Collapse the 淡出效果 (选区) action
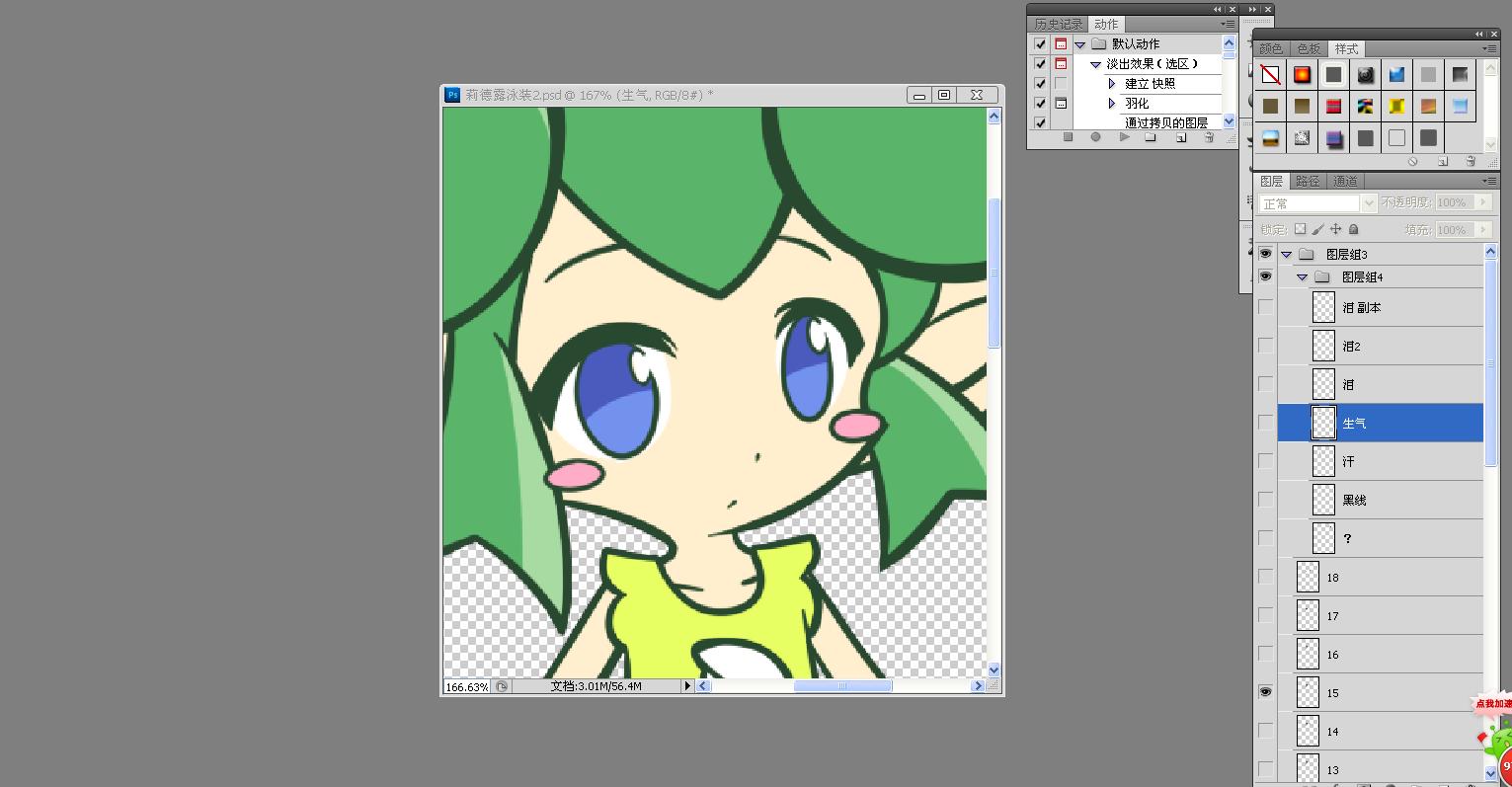The image size is (1512, 787). pyautogui.click(x=1095, y=64)
